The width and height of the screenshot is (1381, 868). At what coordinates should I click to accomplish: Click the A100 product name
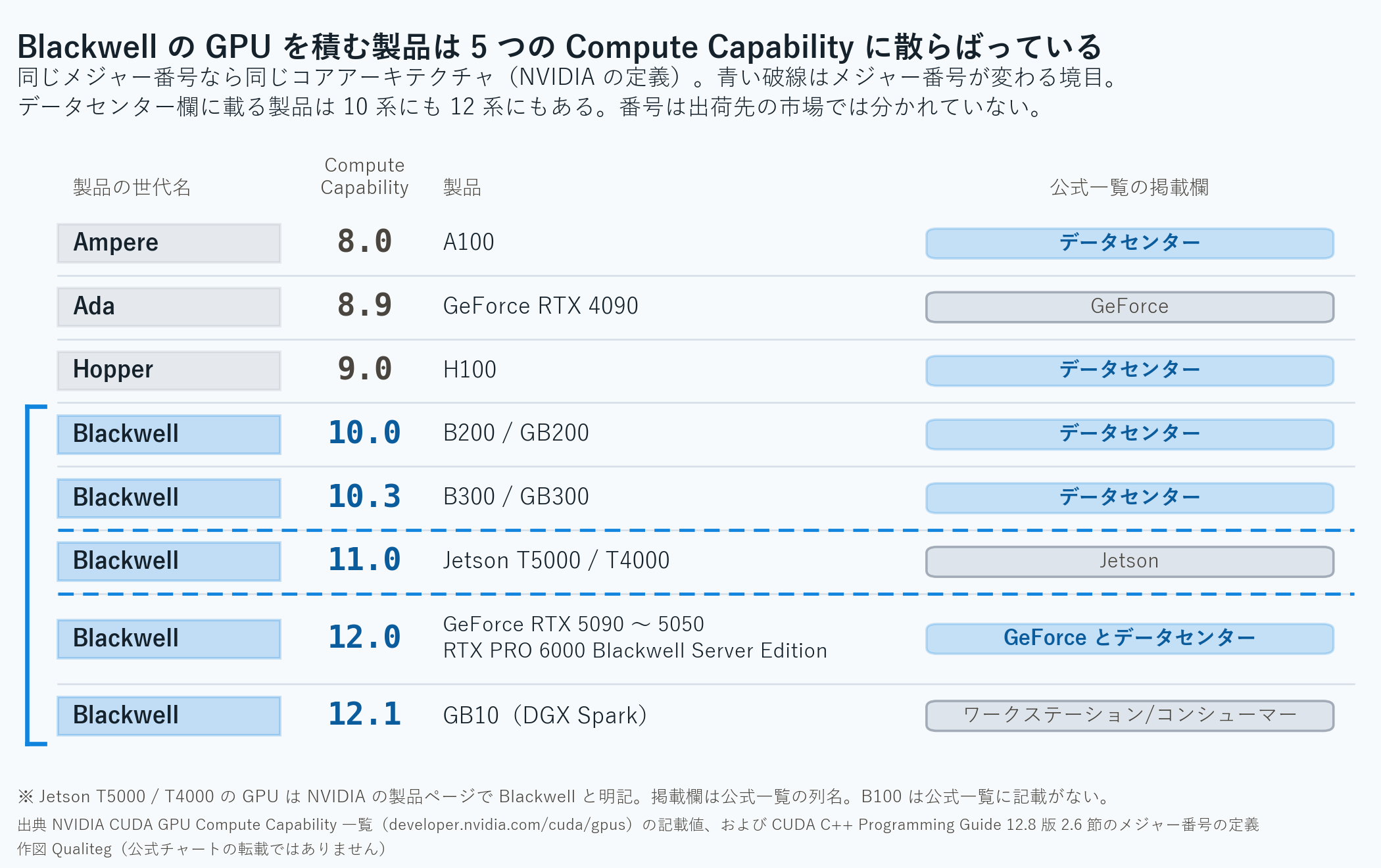(x=469, y=242)
